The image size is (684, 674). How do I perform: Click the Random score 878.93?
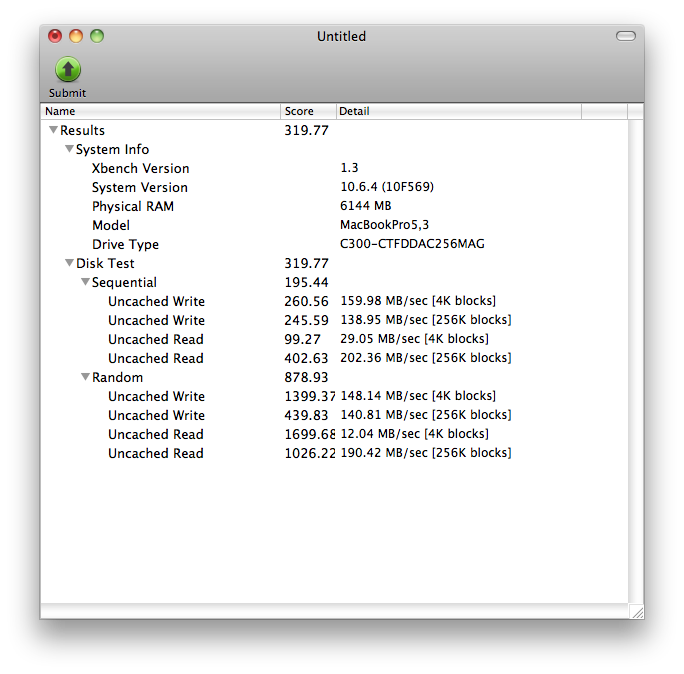[306, 377]
